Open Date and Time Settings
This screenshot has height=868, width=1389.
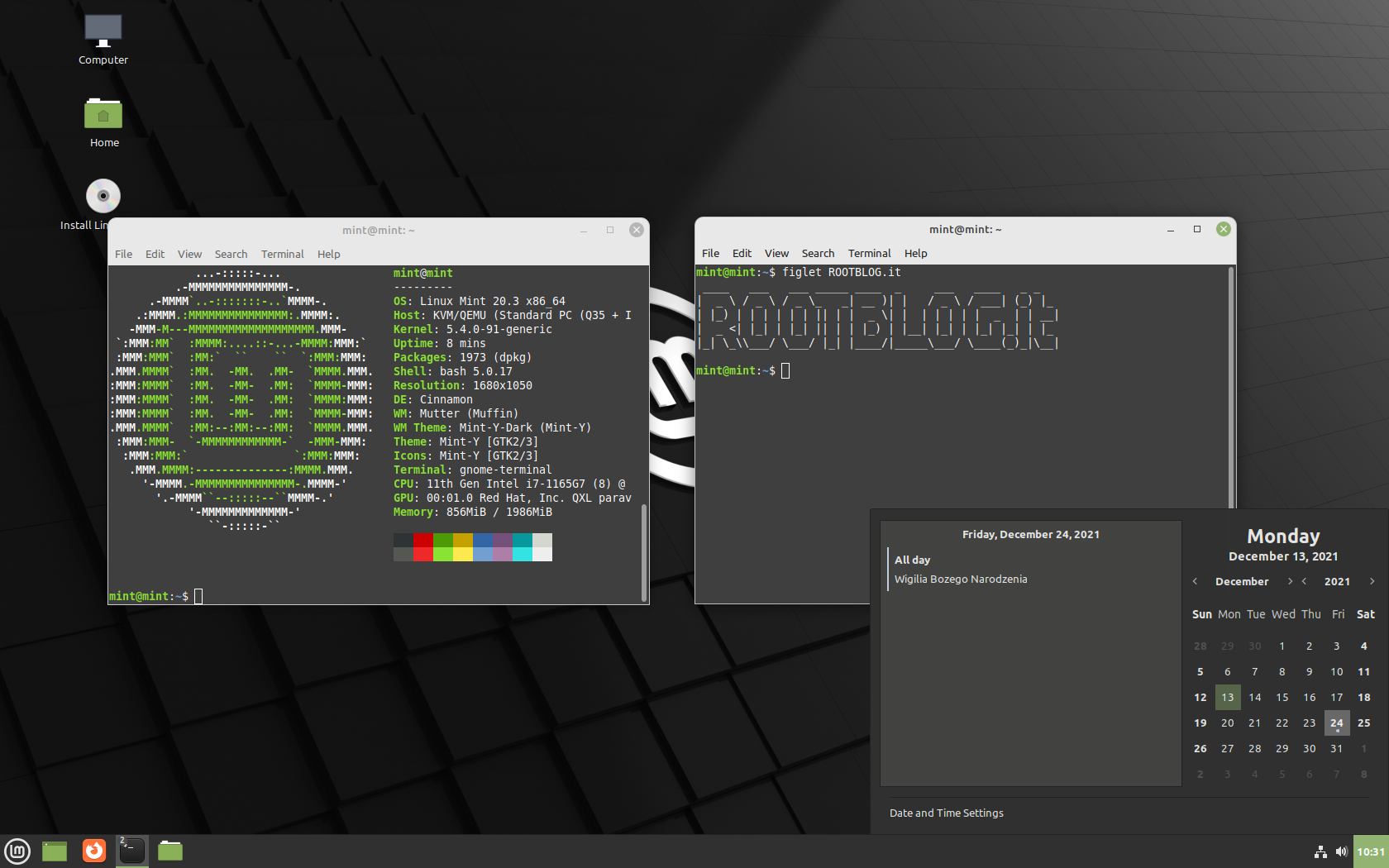coord(946,813)
